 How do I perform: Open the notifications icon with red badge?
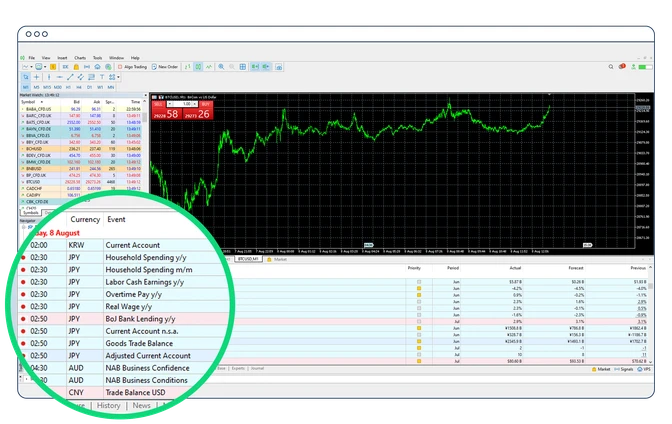[622, 66]
